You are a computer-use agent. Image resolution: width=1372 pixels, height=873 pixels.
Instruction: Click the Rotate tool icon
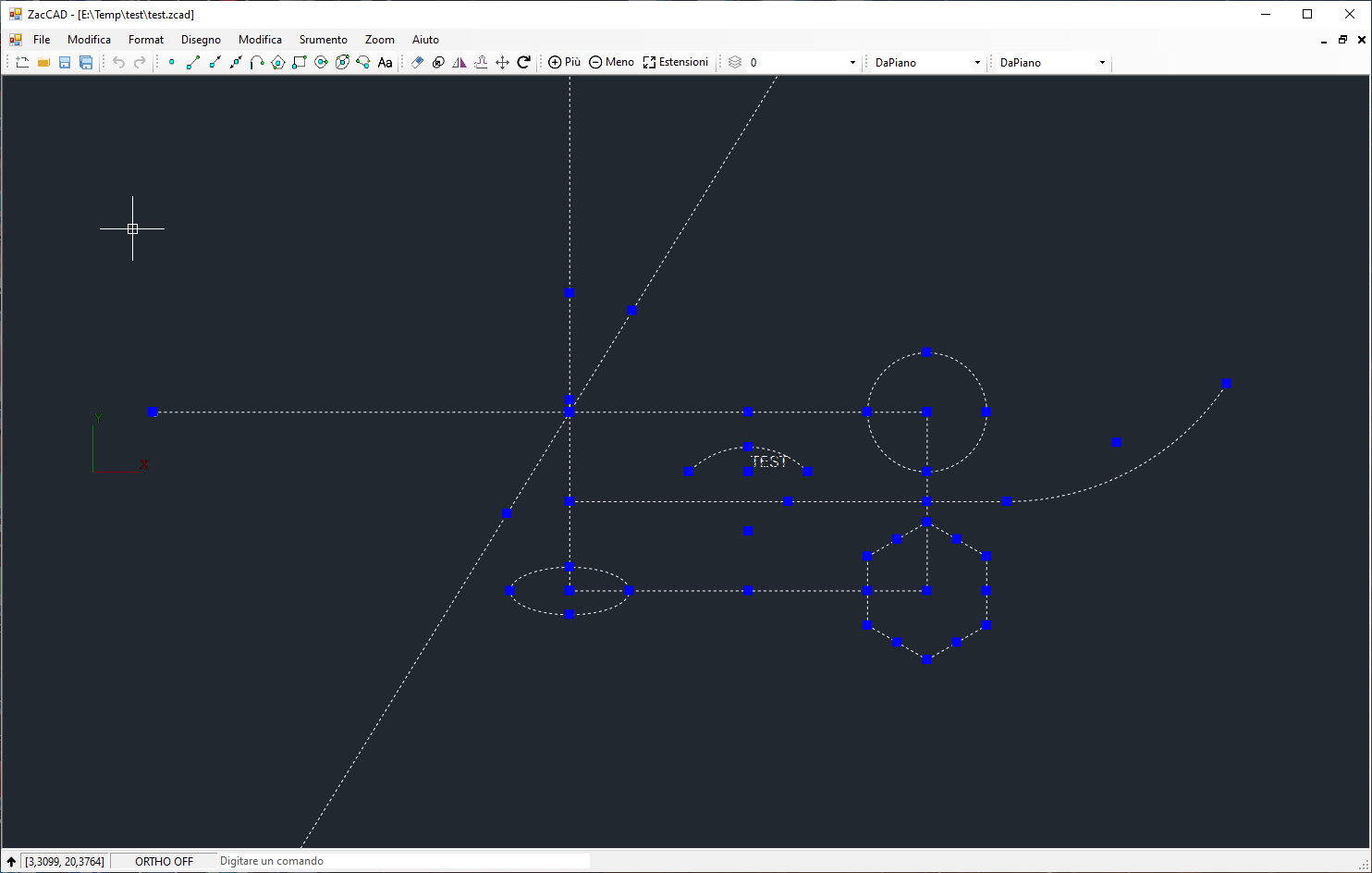523,63
